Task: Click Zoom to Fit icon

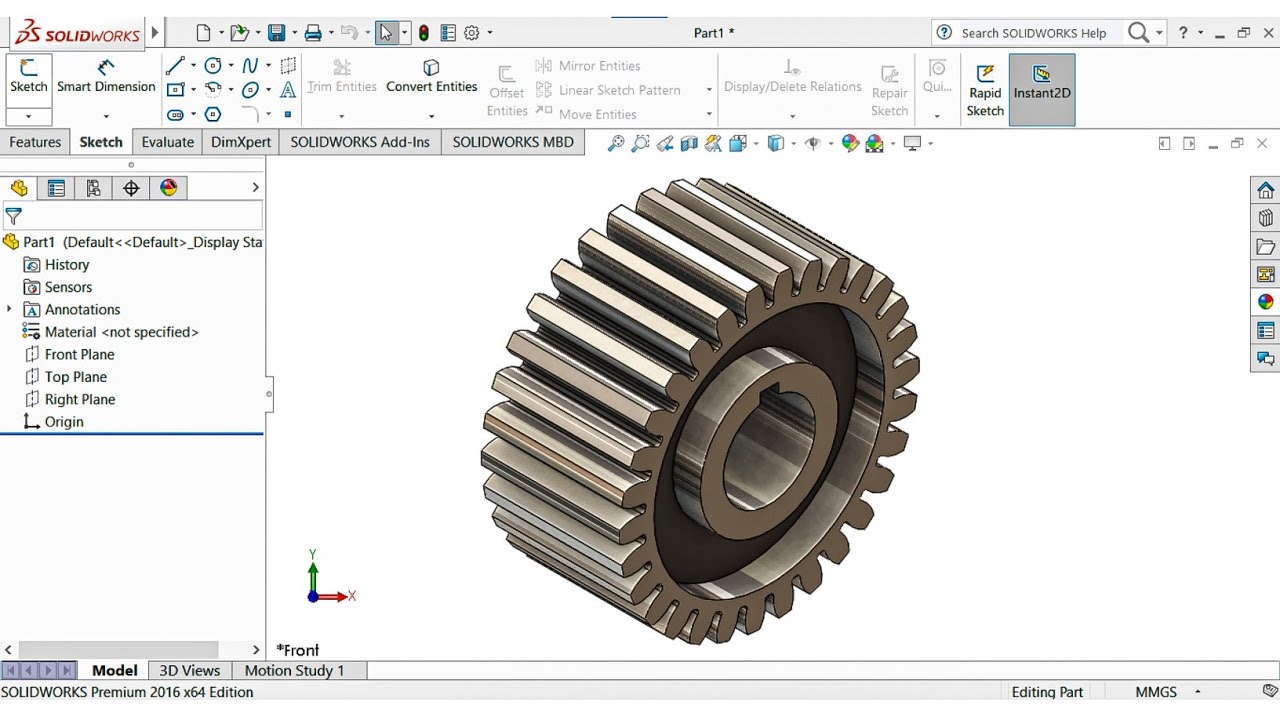Action: click(616, 143)
